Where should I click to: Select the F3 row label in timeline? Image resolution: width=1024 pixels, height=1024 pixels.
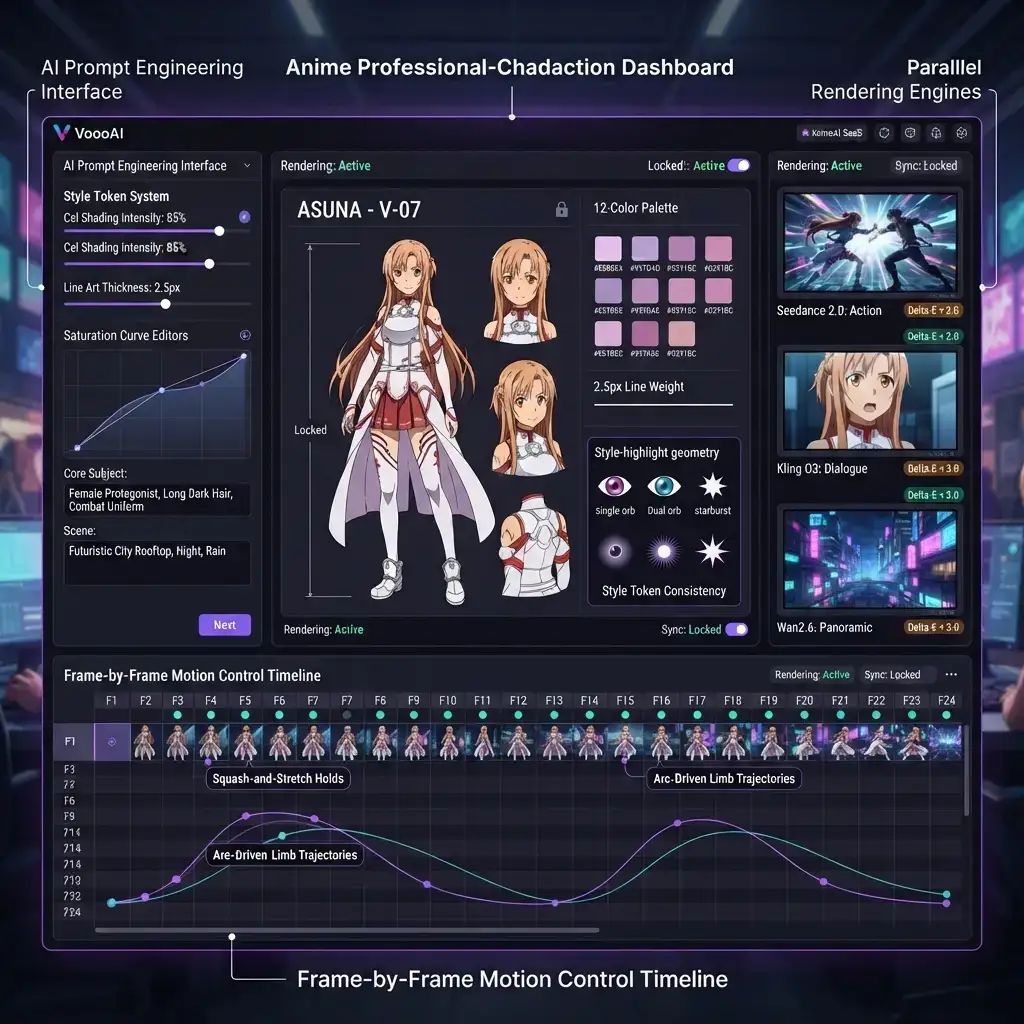pos(69,769)
